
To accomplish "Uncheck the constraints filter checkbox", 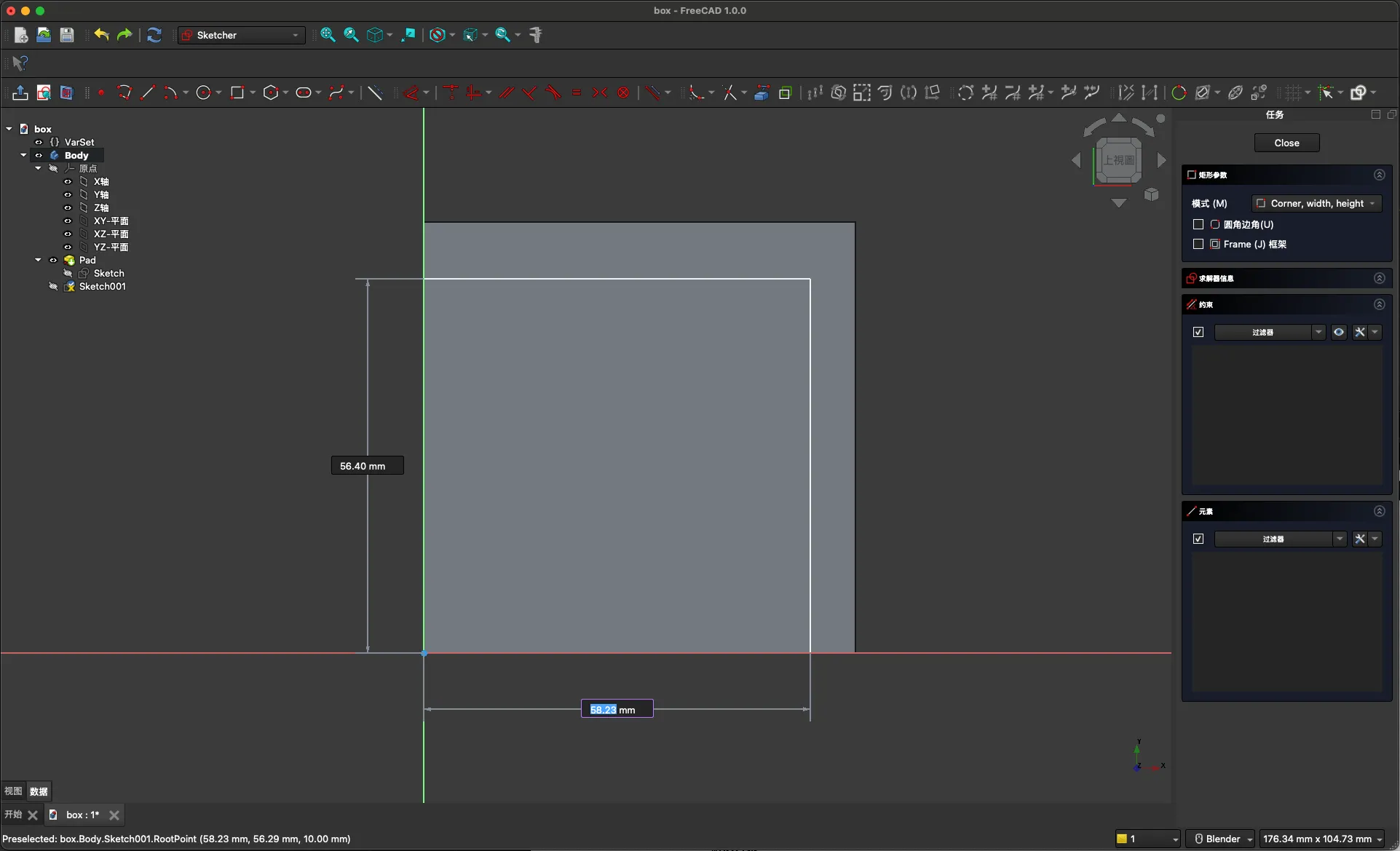I will pos(1198,332).
